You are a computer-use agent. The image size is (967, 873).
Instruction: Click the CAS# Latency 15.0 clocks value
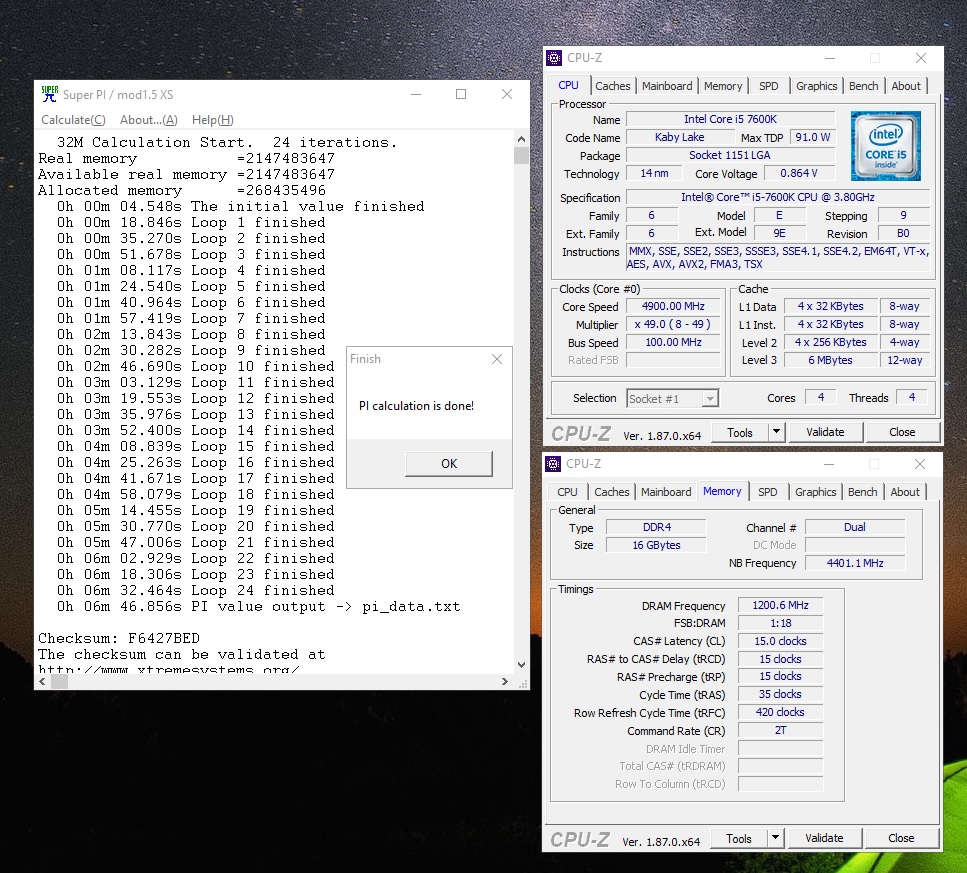coord(780,641)
